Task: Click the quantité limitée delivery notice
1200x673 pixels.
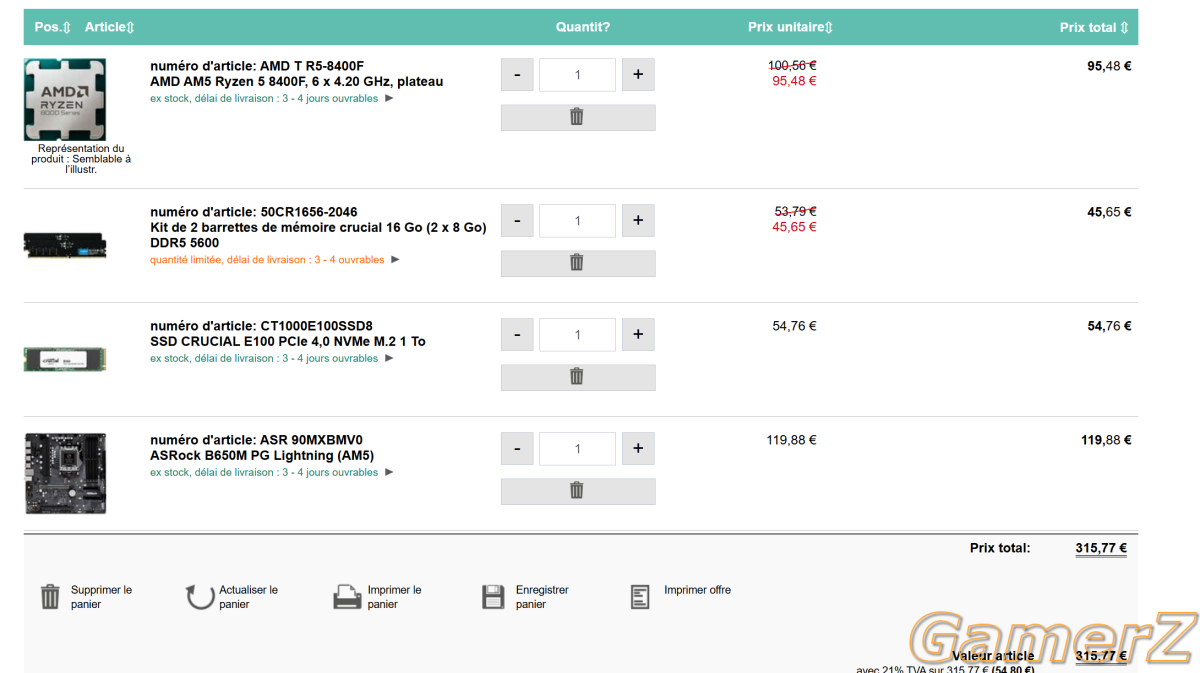Action: click(x=267, y=260)
